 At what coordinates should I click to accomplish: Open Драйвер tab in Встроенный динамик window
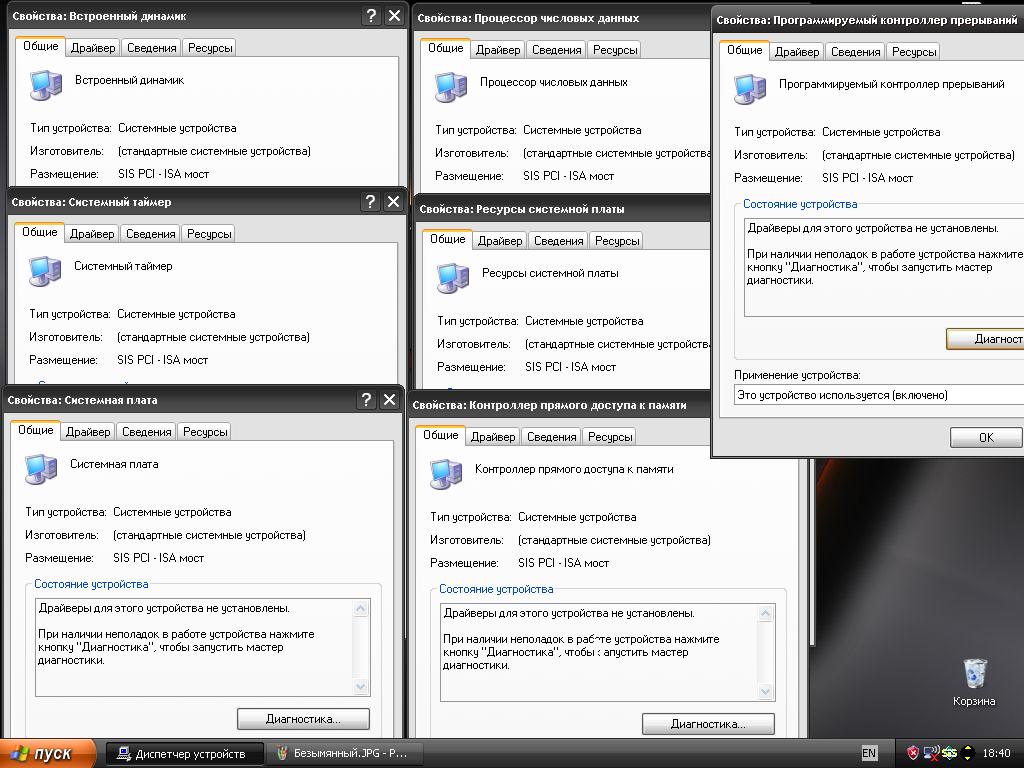pos(93,48)
